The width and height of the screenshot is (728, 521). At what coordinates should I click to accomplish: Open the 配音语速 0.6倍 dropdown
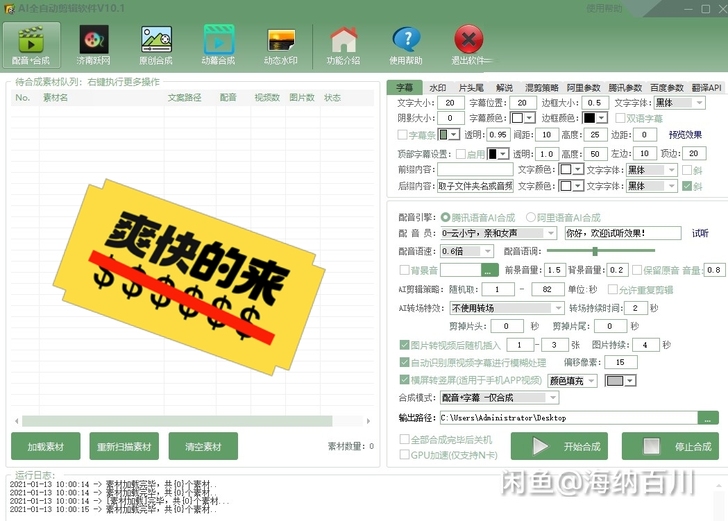point(466,251)
